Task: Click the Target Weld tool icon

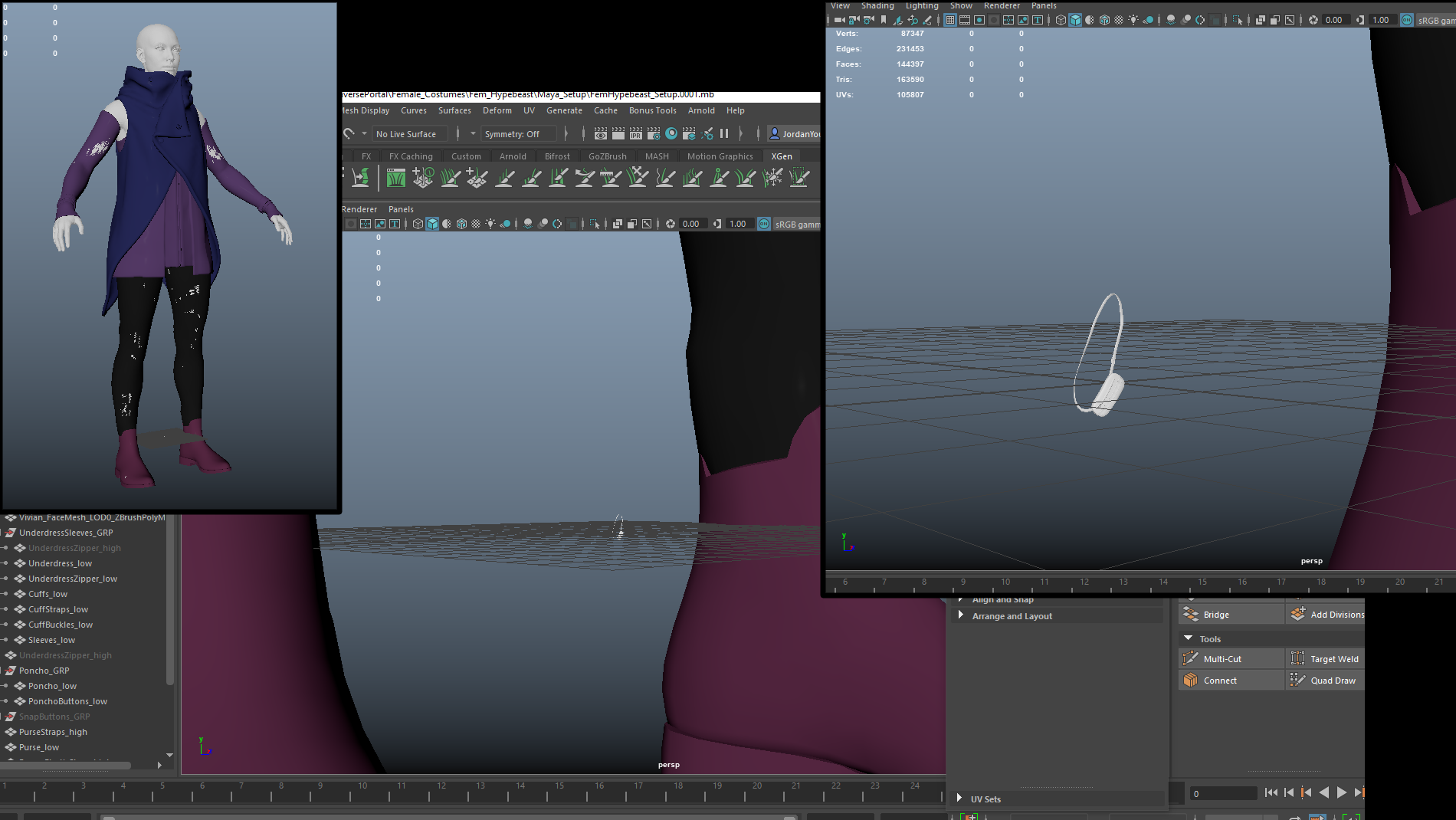Action: click(1297, 658)
